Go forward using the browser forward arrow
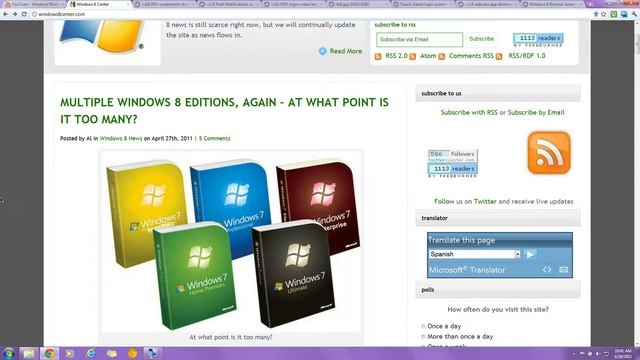This screenshot has width=640, height=360. tap(15, 14)
